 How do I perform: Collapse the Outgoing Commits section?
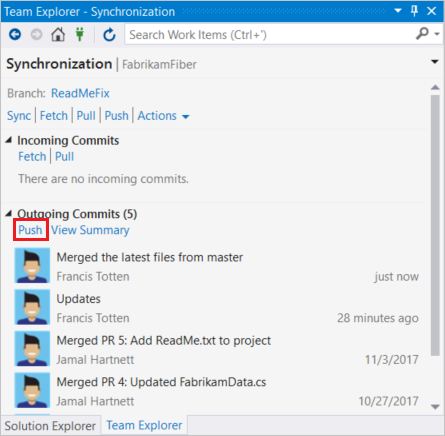coord(9,214)
